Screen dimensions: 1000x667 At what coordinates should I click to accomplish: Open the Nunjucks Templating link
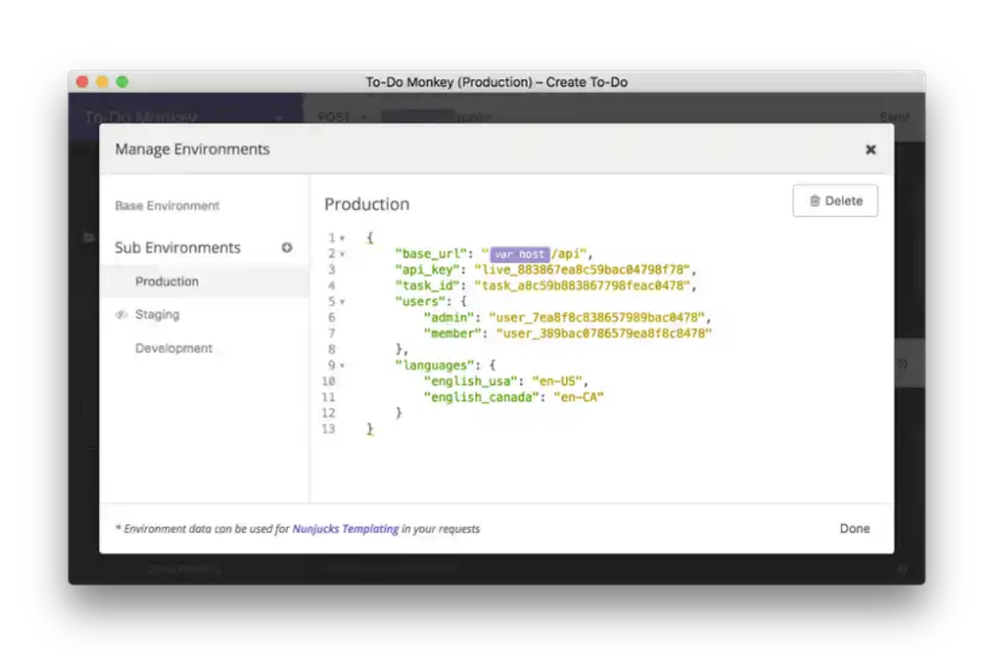(345, 529)
